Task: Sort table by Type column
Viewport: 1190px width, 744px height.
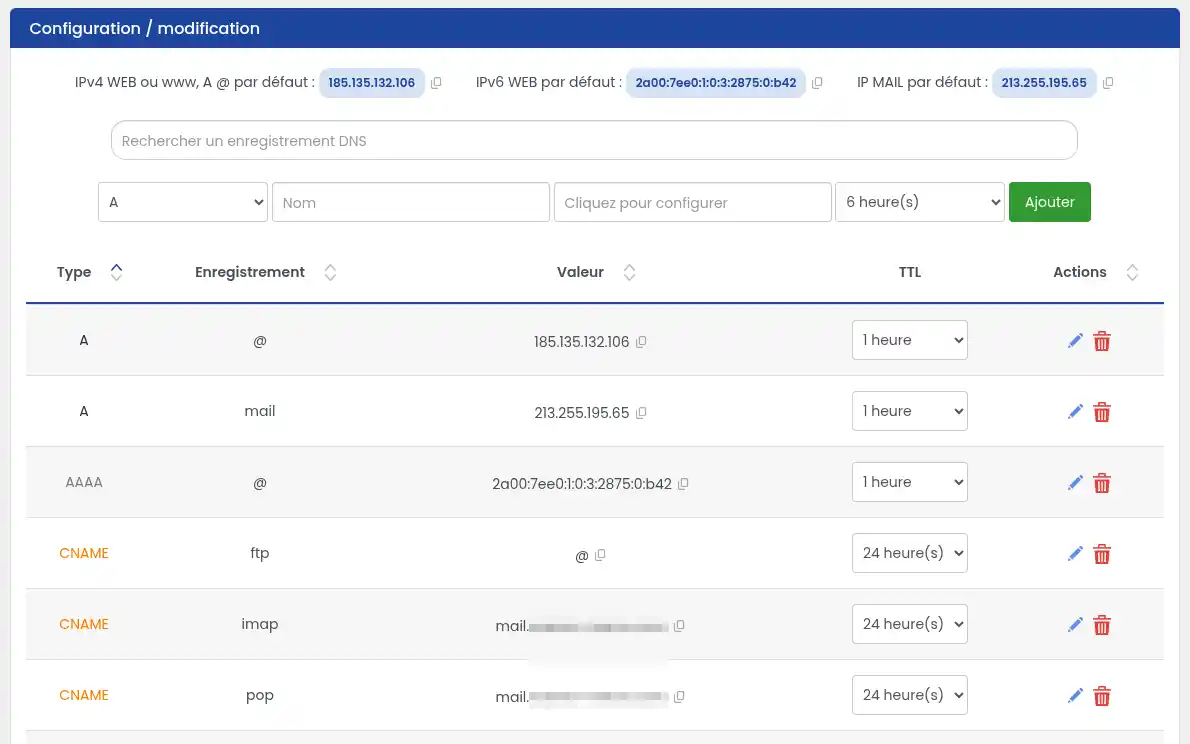Action: click(116, 272)
